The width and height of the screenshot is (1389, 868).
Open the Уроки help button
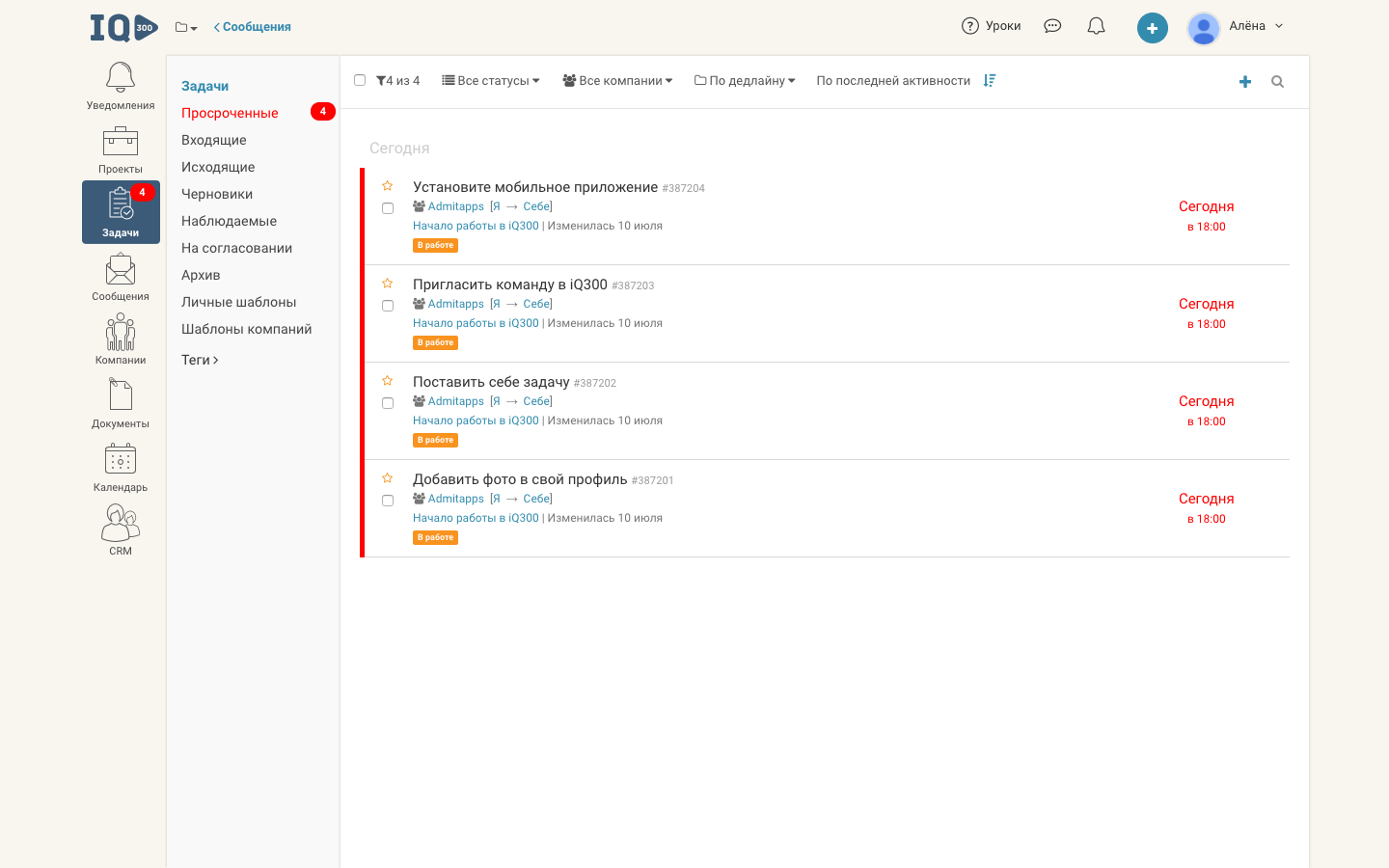tap(991, 26)
